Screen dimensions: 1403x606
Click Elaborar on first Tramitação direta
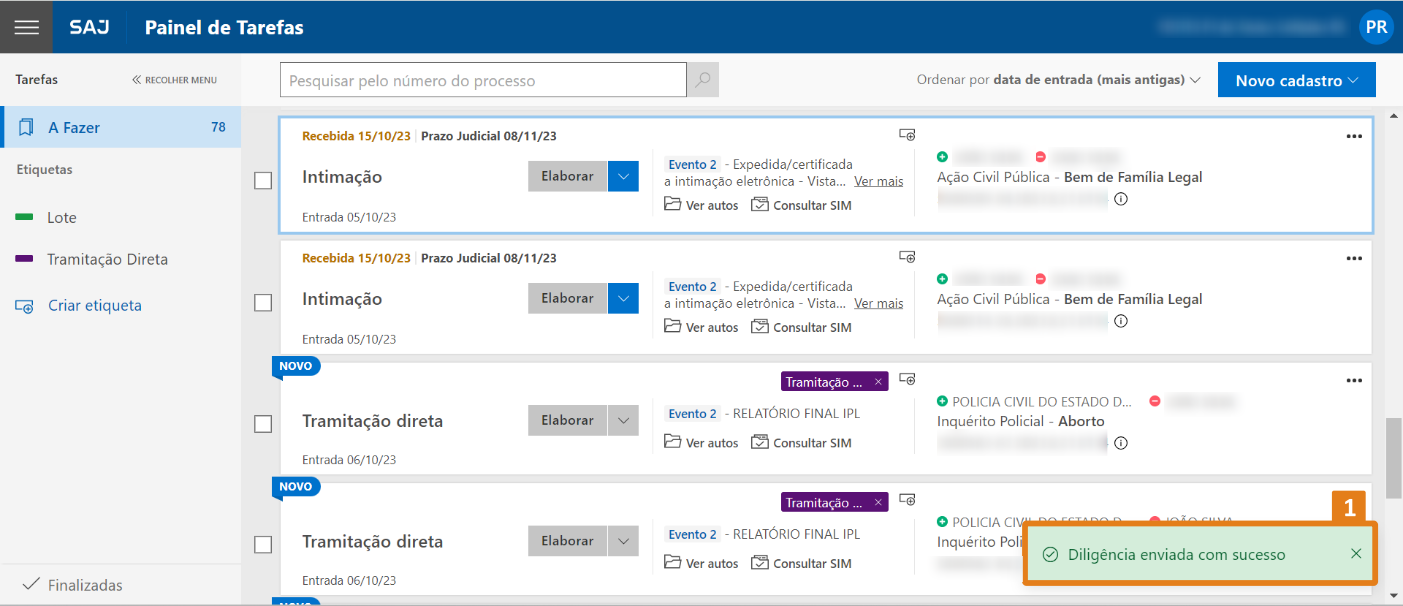[567, 420]
